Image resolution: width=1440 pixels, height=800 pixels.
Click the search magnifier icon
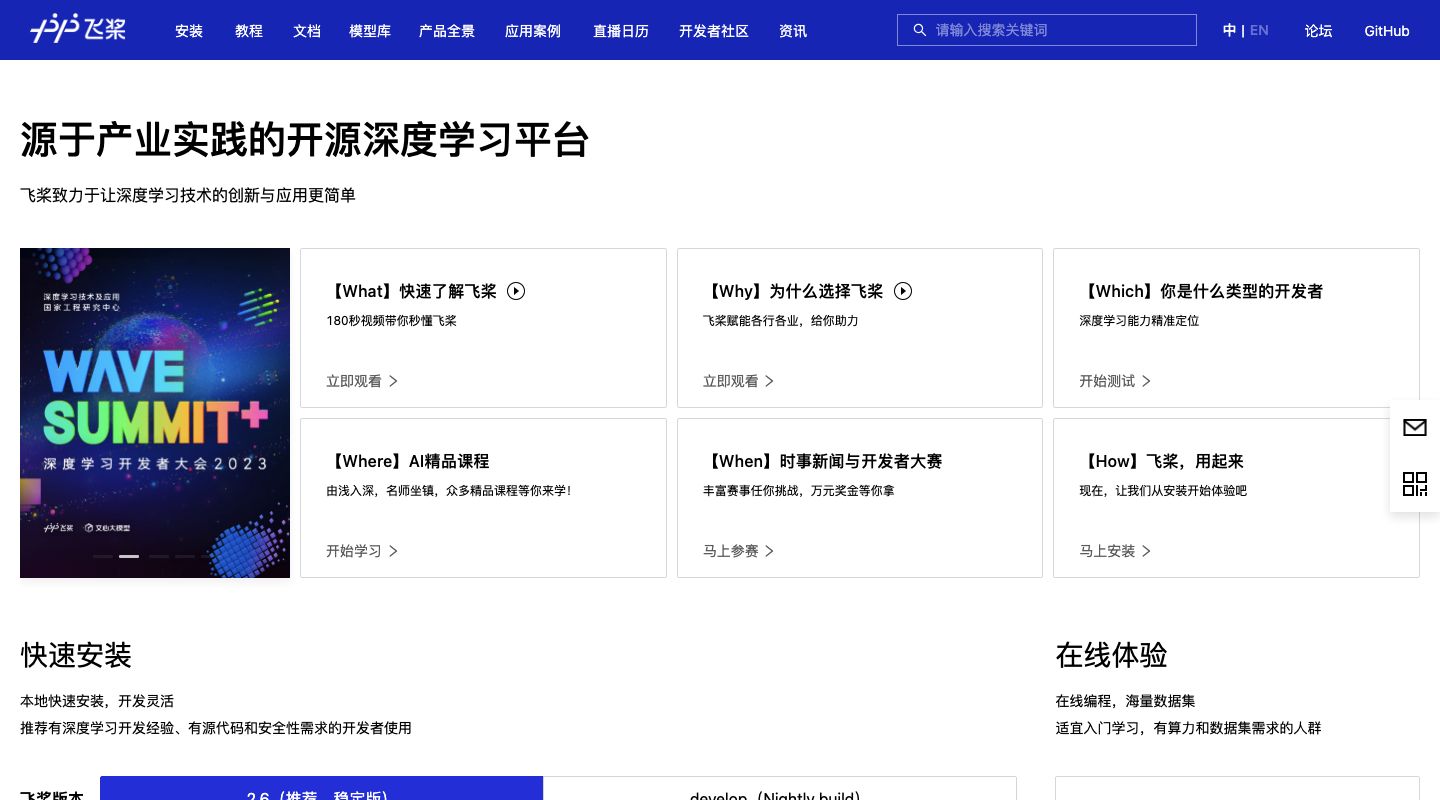[919, 30]
